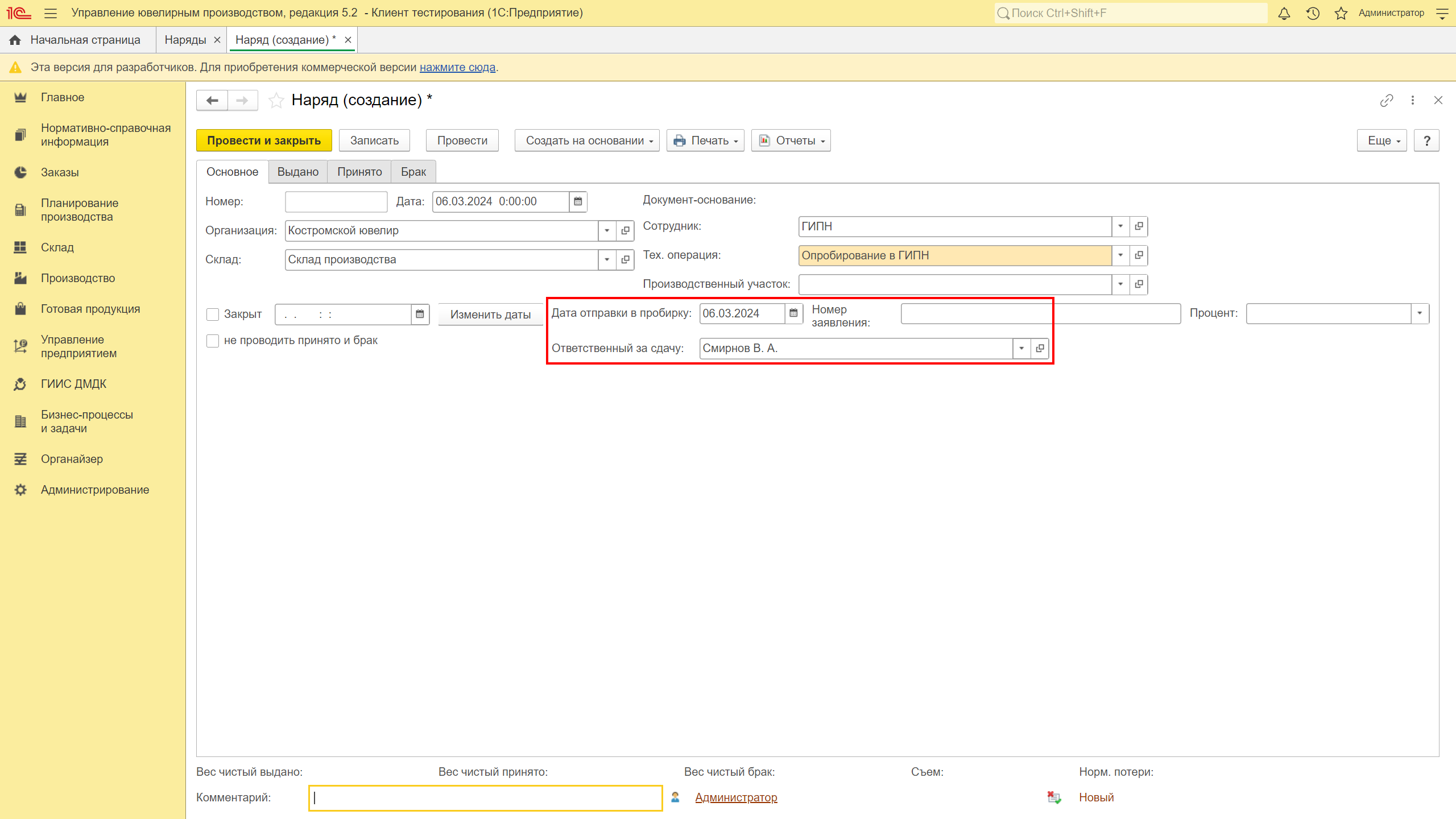Click the Провести button
This screenshot has width=1456, height=819.
click(x=462, y=140)
